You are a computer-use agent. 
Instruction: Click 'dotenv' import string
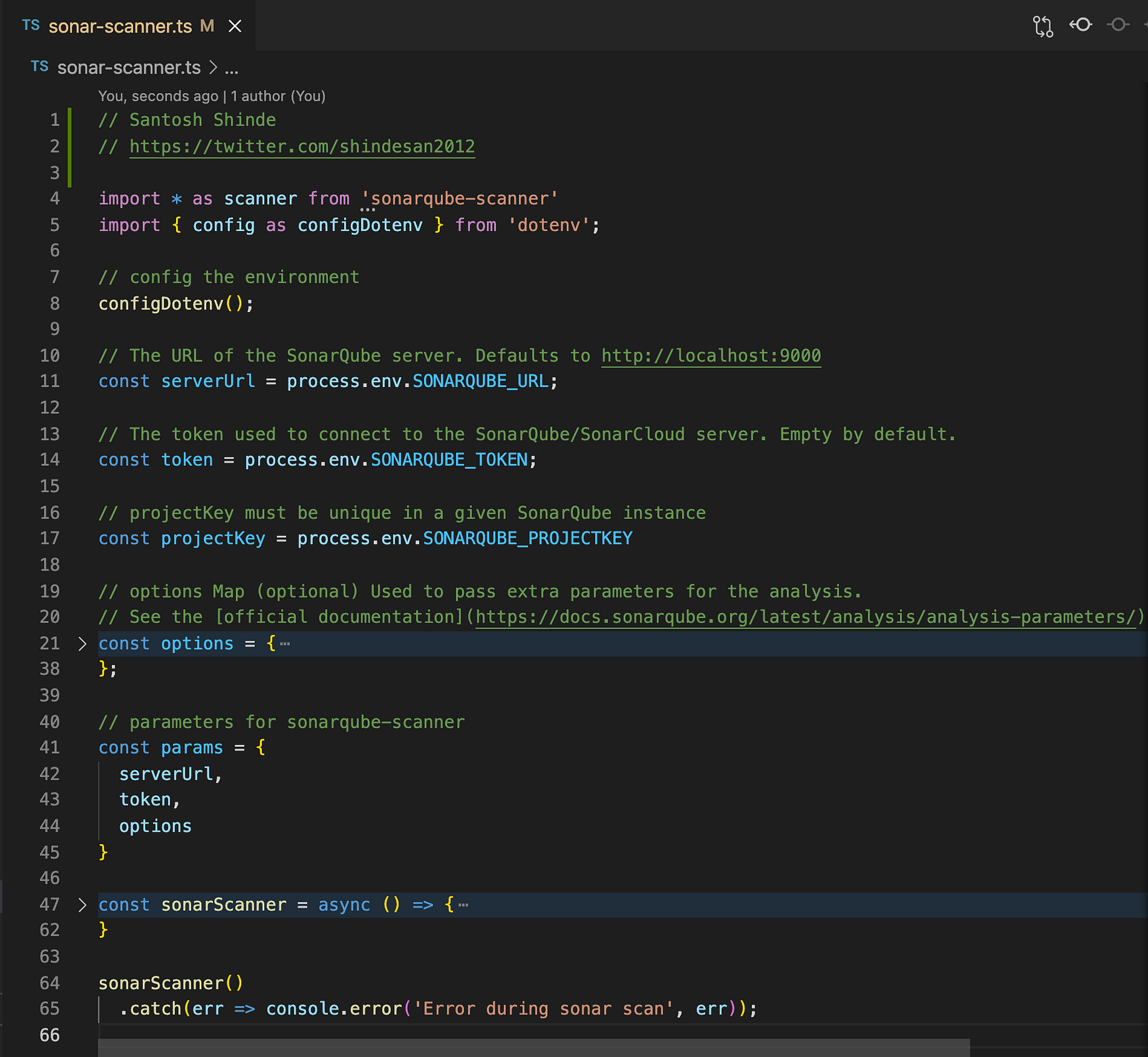pyautogui.click(x=548, y=225)
